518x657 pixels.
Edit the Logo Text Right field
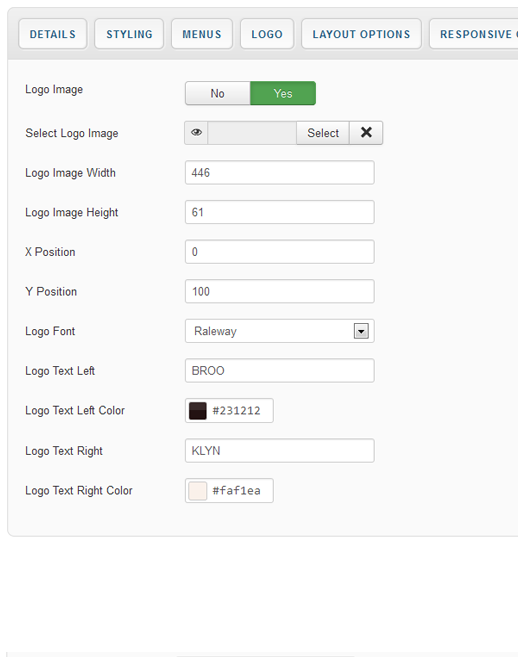click(280, 451)
